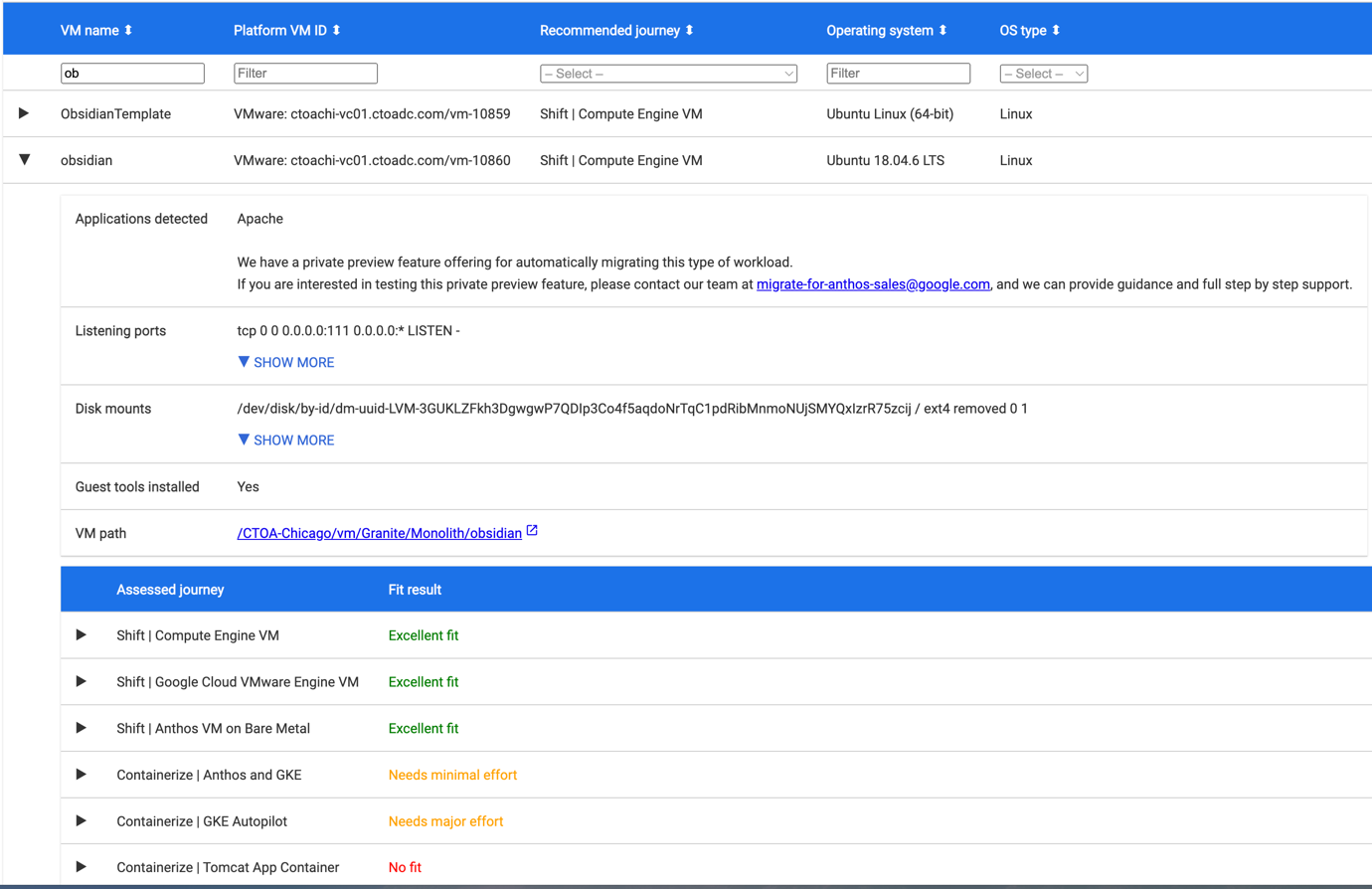Screen dimensions: 1372x889
Task: Open external link icon beside VM path
Action: pyautogui.click(x=532, y=531)
